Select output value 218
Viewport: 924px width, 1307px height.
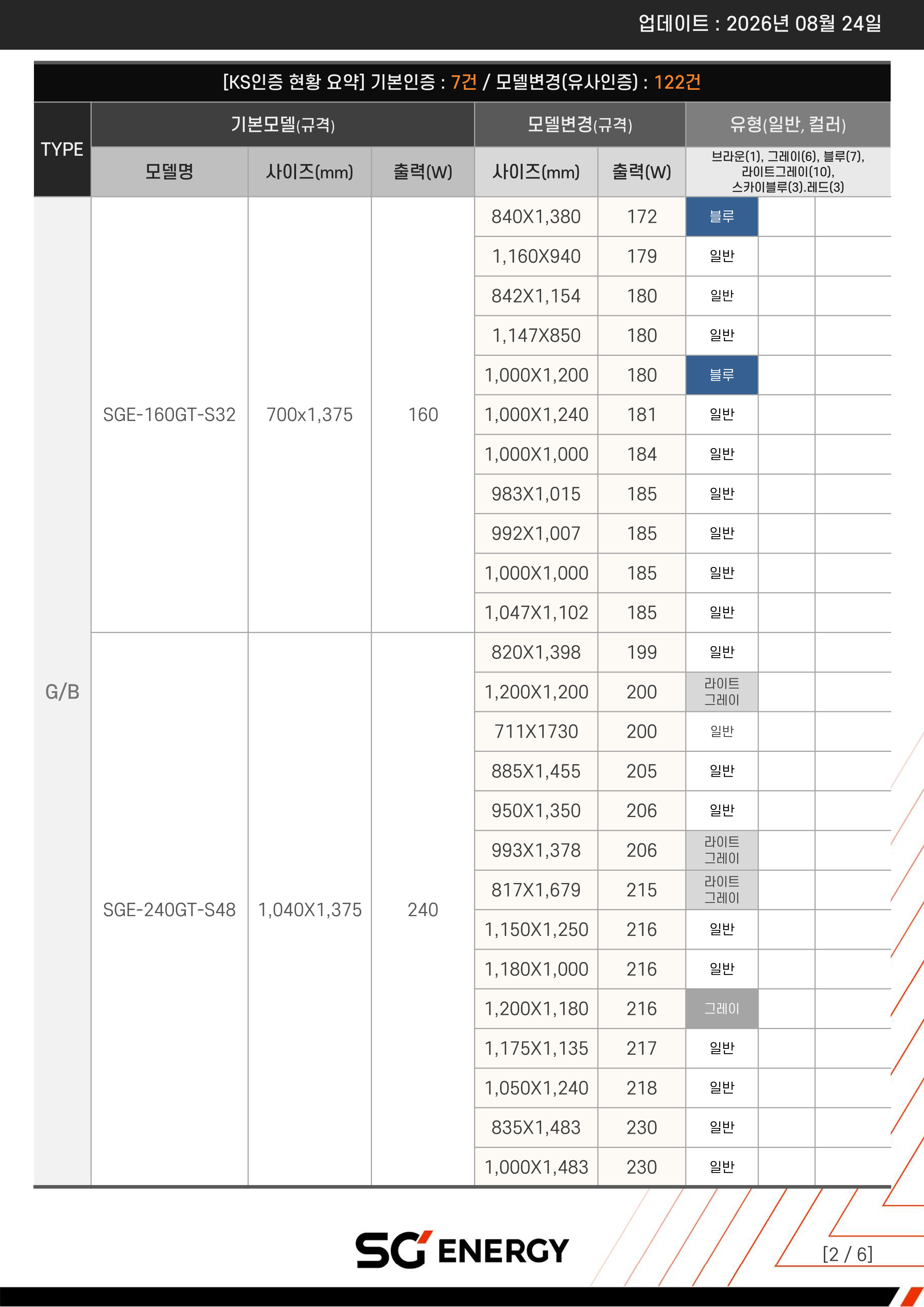642,1088
